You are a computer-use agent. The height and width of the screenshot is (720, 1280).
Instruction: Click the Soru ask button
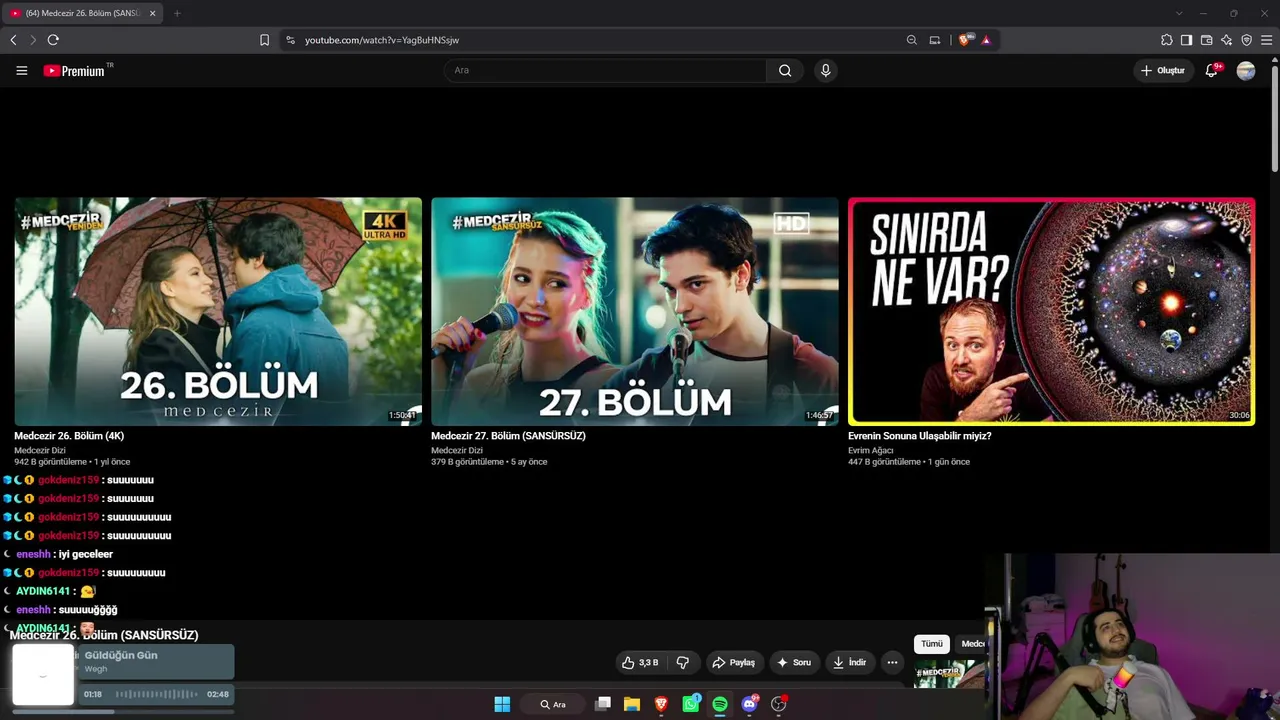pyautogui.click(x=794, y=662)
